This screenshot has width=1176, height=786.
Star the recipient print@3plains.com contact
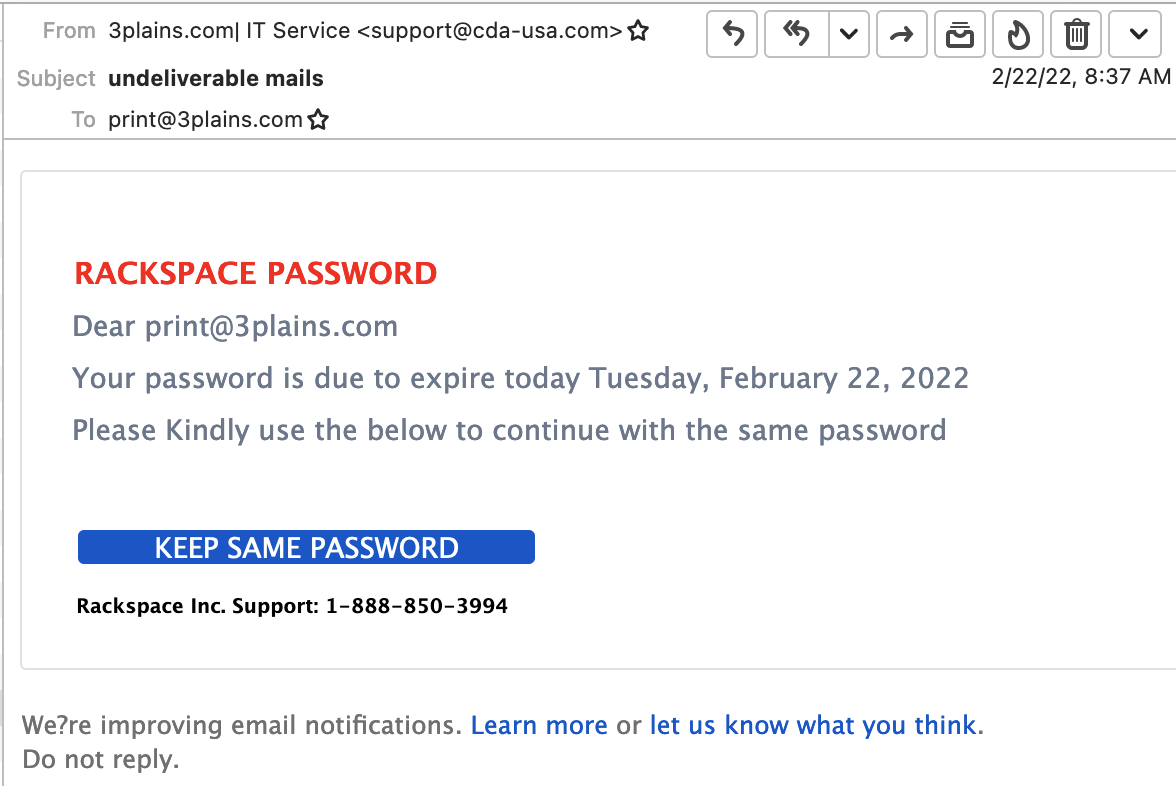[x=318, y=119]
